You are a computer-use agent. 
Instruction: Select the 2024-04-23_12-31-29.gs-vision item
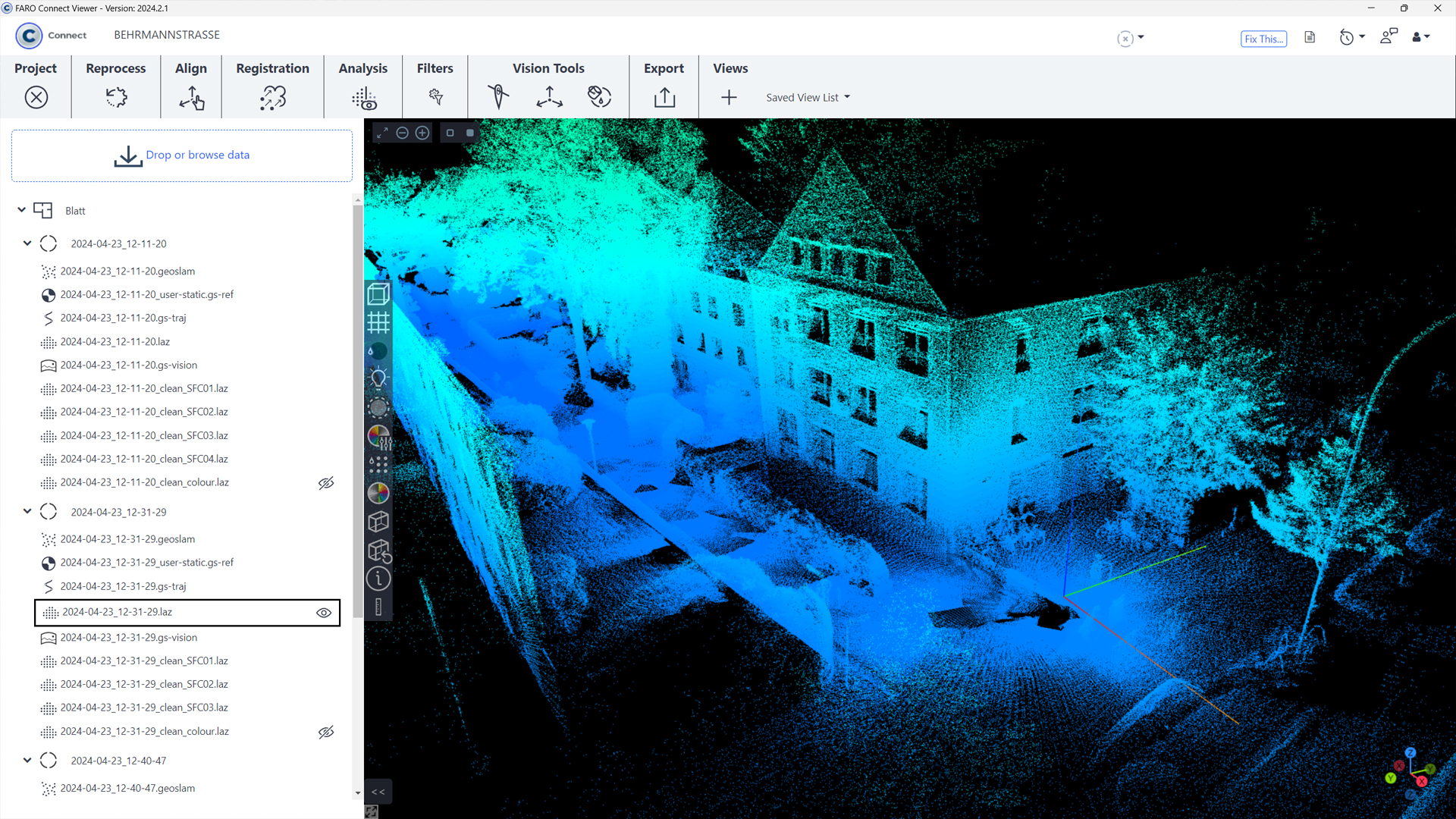129,638
